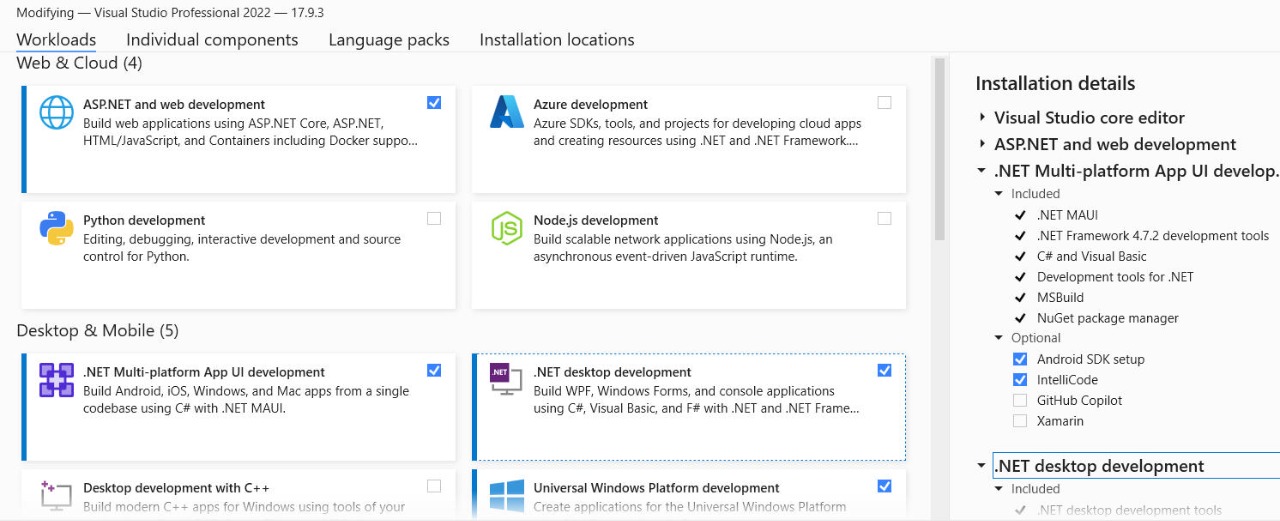The image size is (1280, 521).
Task: Uncheck ASP.NET and web development workload
Action: pyautogui.click(x=434, y=102)
